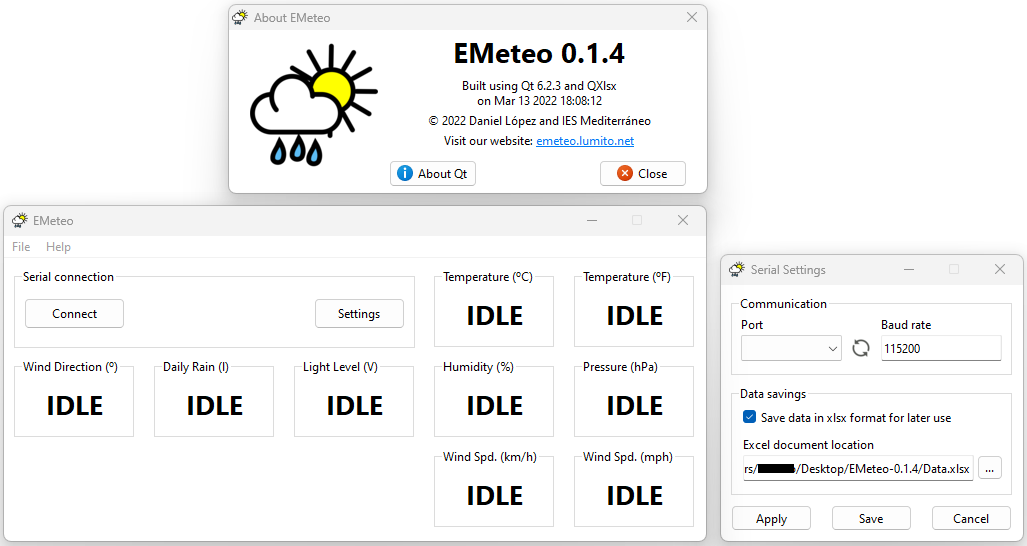Cancel the Serial Settings dialog
The width and height of the screenshot is (1027, 546).
coord(971,519)
